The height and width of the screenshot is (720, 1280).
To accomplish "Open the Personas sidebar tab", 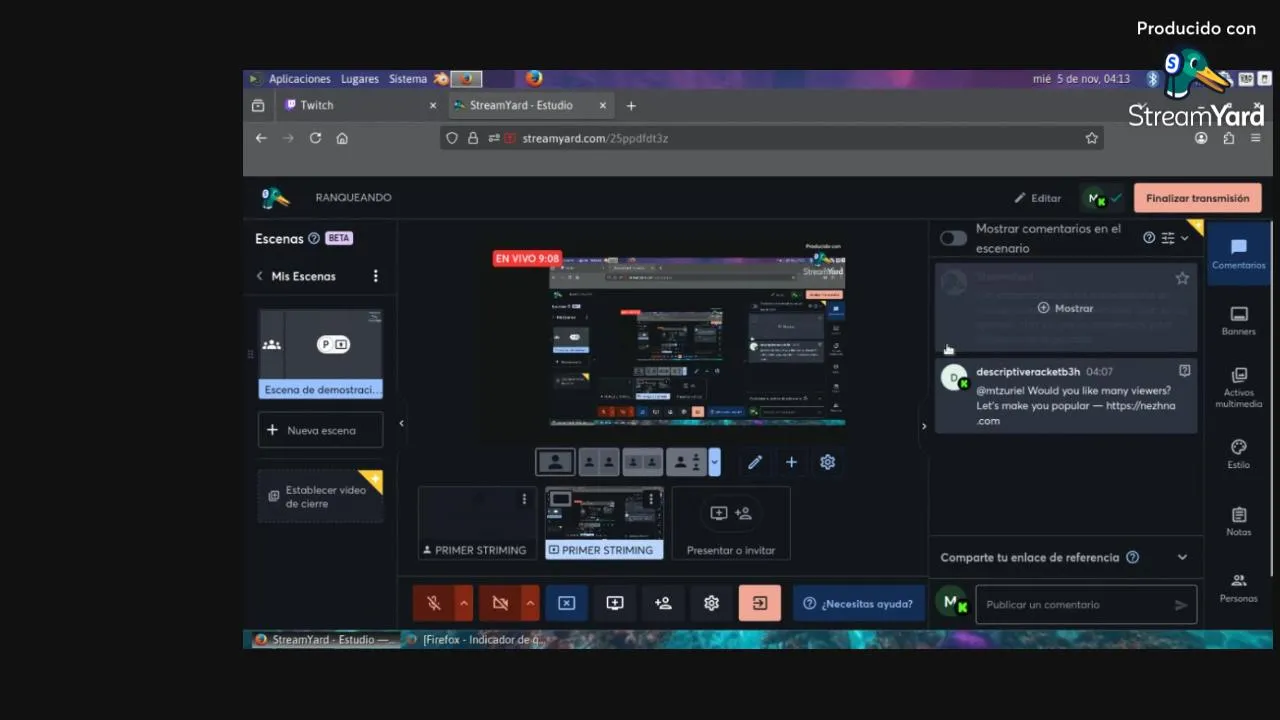I will pyautogui.click(x=1238, y=587).
